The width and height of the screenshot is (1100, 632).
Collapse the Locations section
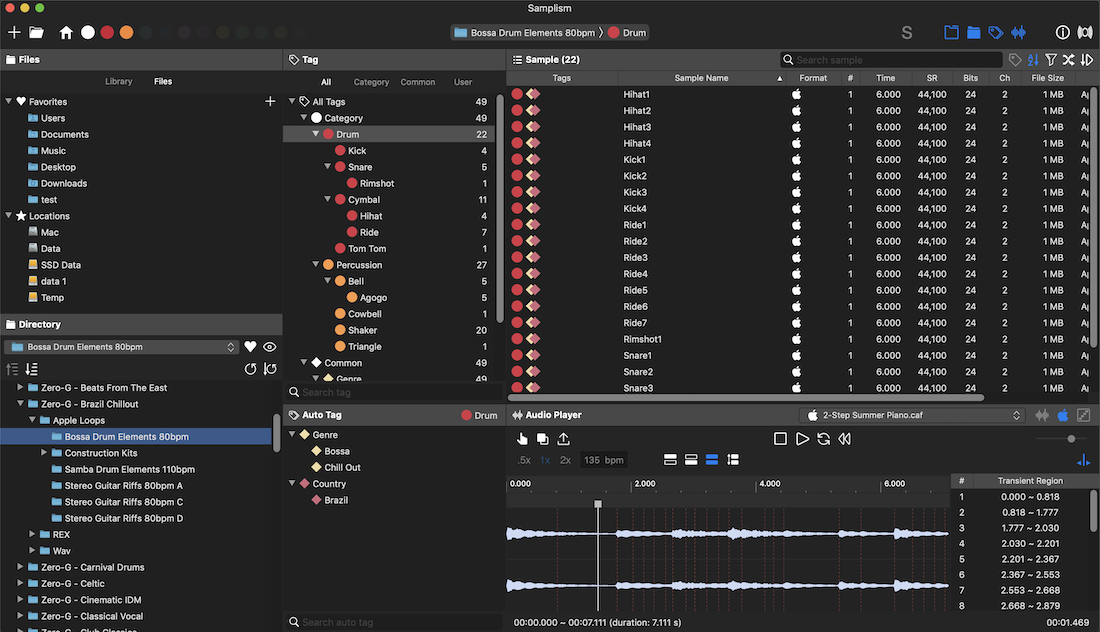coord(8,215)
